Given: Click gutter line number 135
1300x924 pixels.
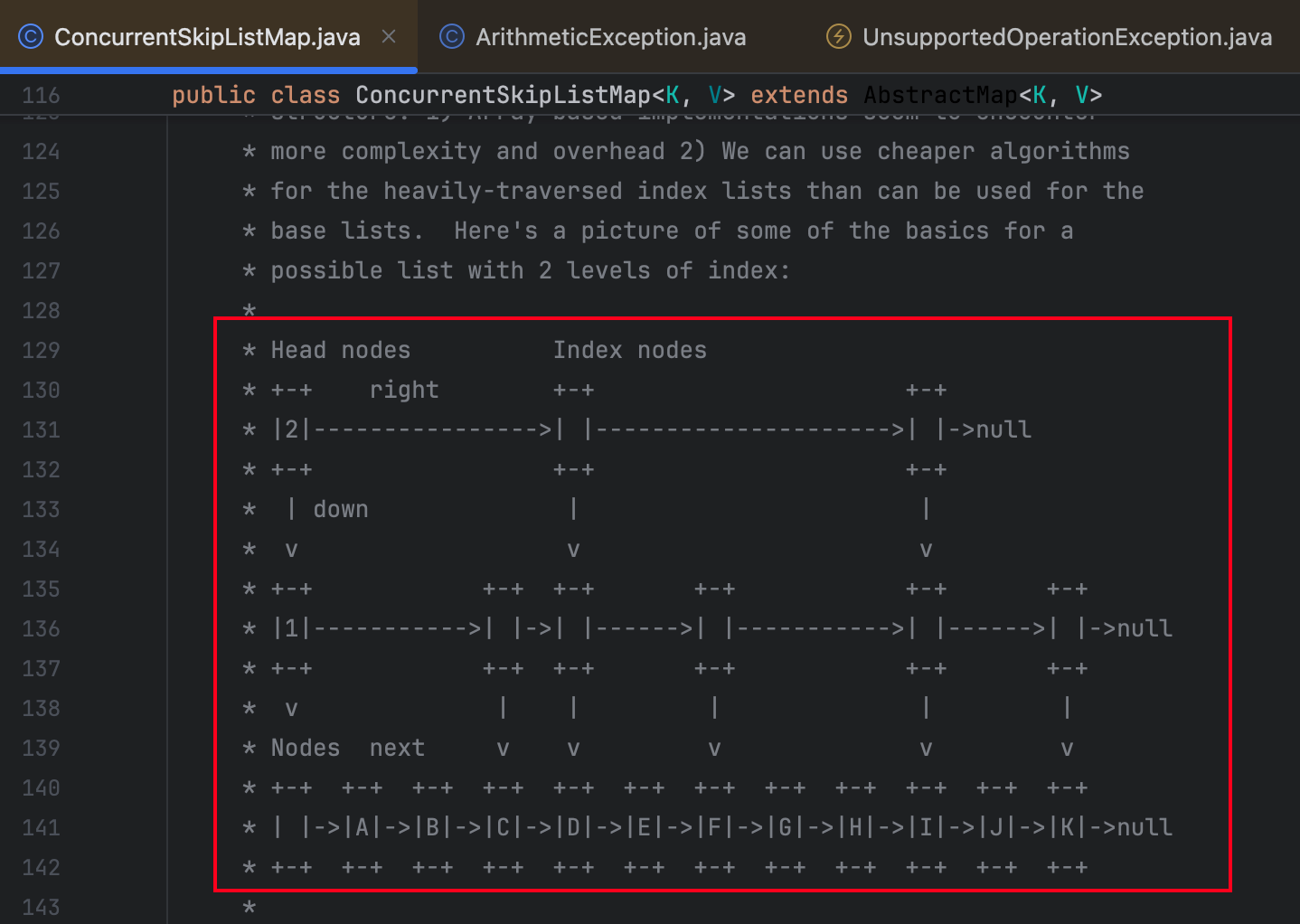Looking at the screenshot, I should pos(41,589).
